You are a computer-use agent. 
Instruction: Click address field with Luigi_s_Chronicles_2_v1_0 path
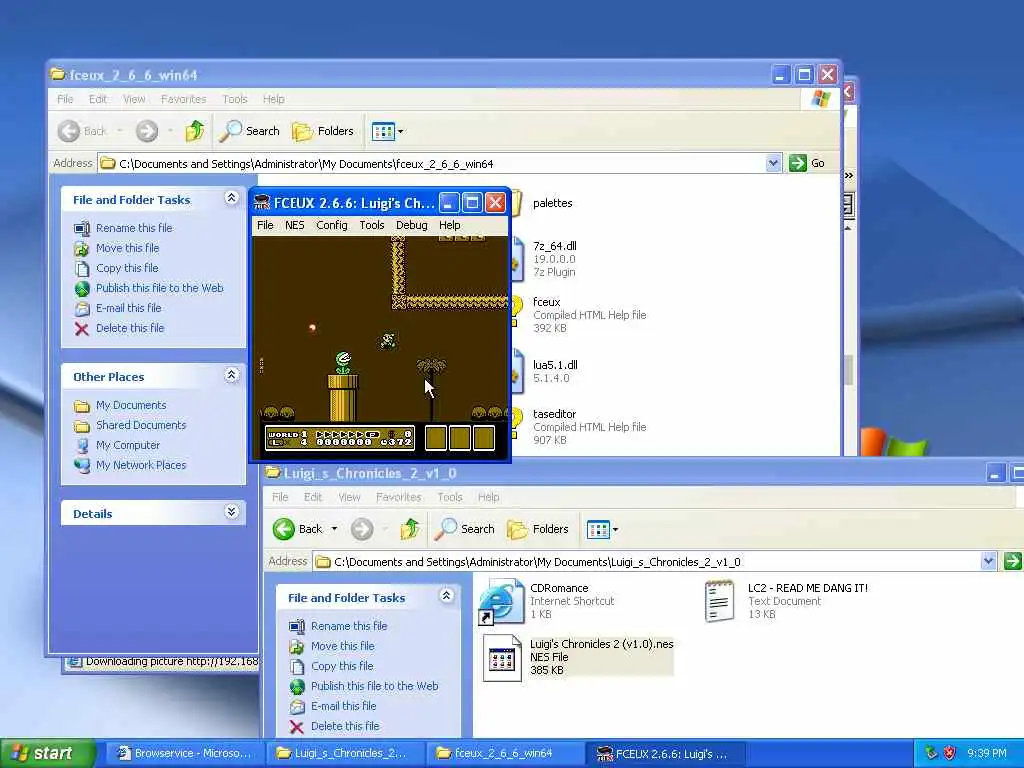[647, 562]
